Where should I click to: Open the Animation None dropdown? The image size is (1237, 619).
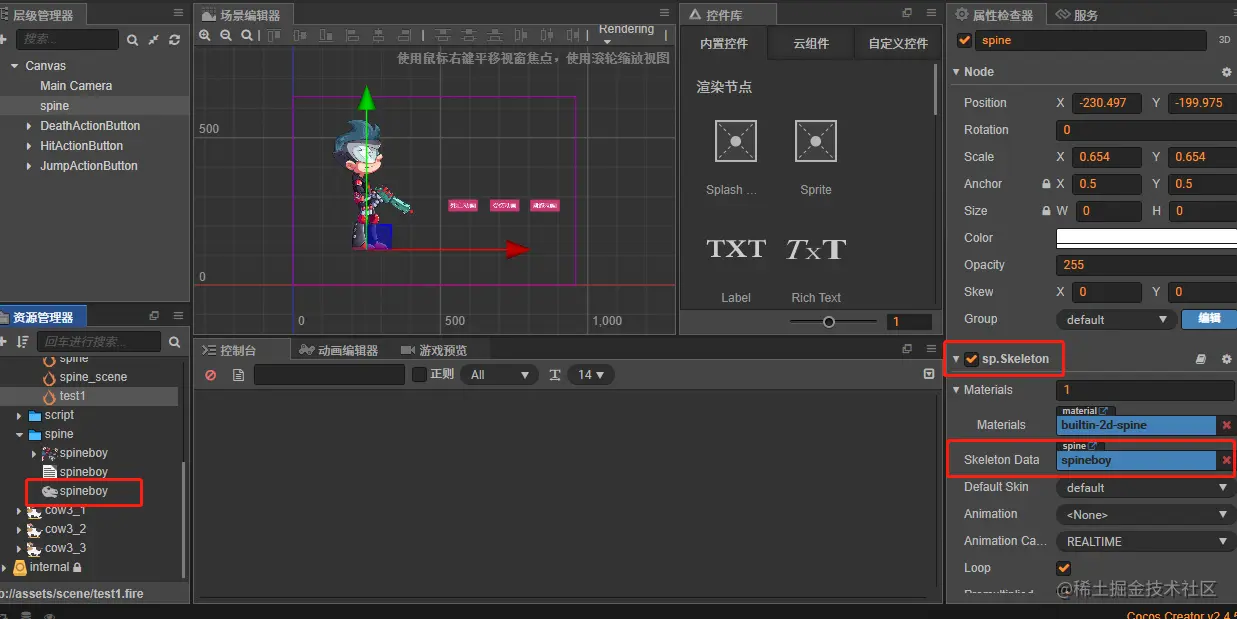[1146, 514]
